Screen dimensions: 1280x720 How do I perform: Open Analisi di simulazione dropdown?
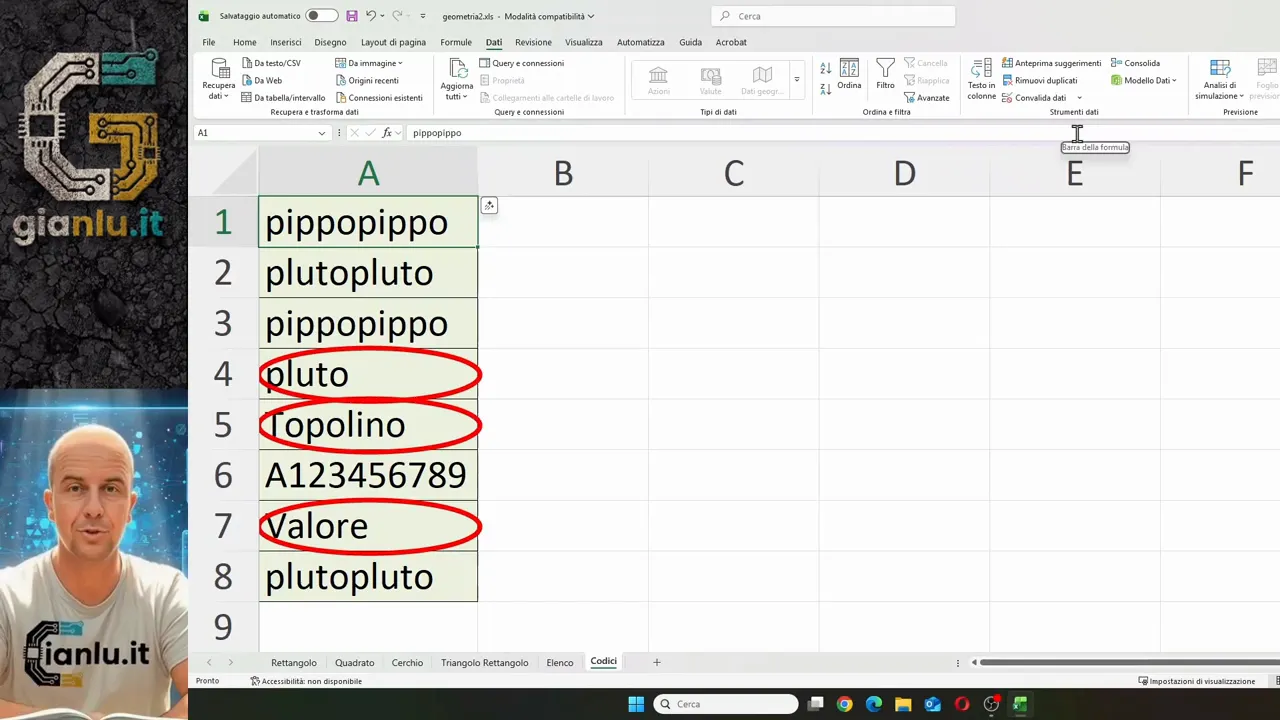coord(1220,79)
